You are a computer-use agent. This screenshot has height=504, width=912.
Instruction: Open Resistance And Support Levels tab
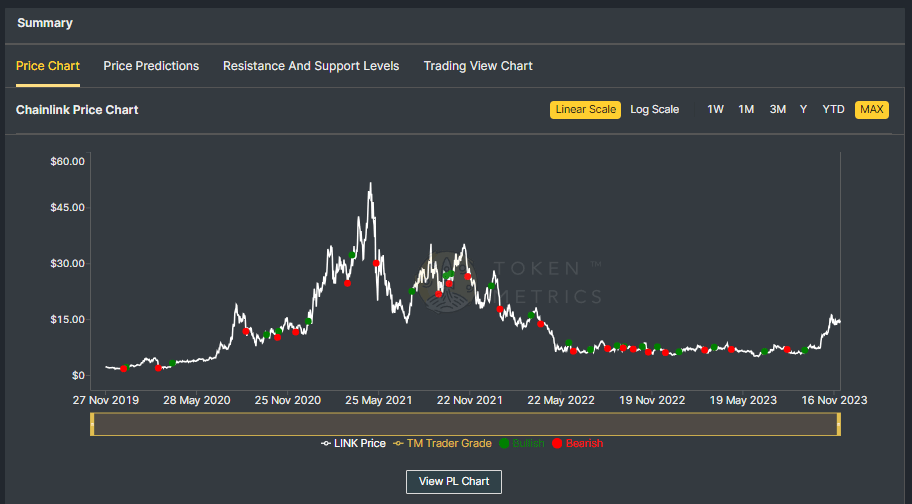coord(311,66)
